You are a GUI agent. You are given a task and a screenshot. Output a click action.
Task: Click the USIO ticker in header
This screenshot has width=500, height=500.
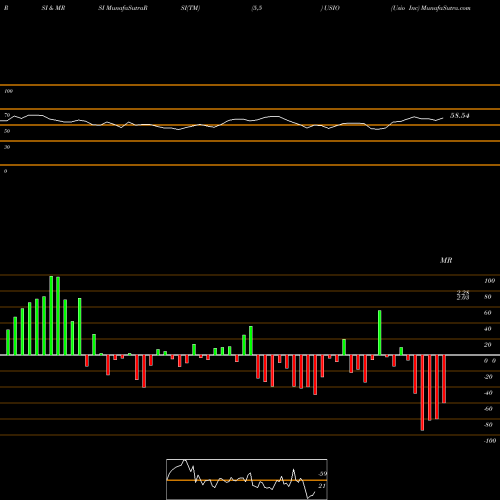(332, 8)
